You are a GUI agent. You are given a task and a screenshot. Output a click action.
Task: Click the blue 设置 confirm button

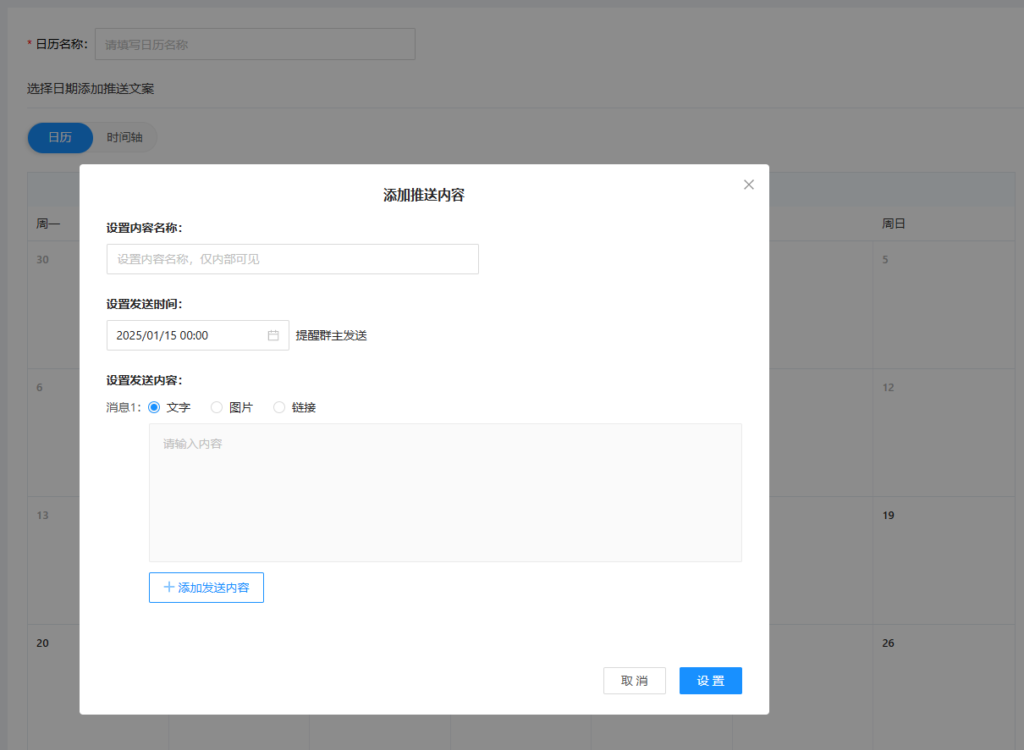(710, 681)
